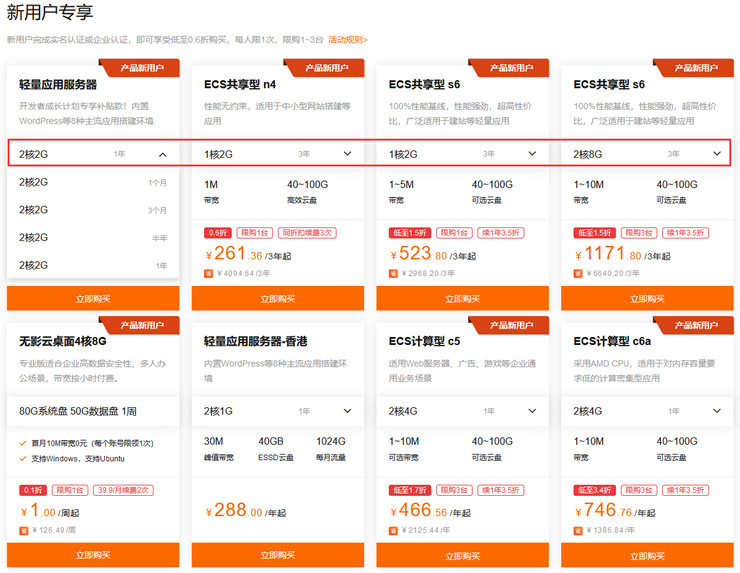This screenshot has width=740, height=573.
Task: Click the ¥ coupon icon beside ¥4094.64
Action: (x=209, y=272)
